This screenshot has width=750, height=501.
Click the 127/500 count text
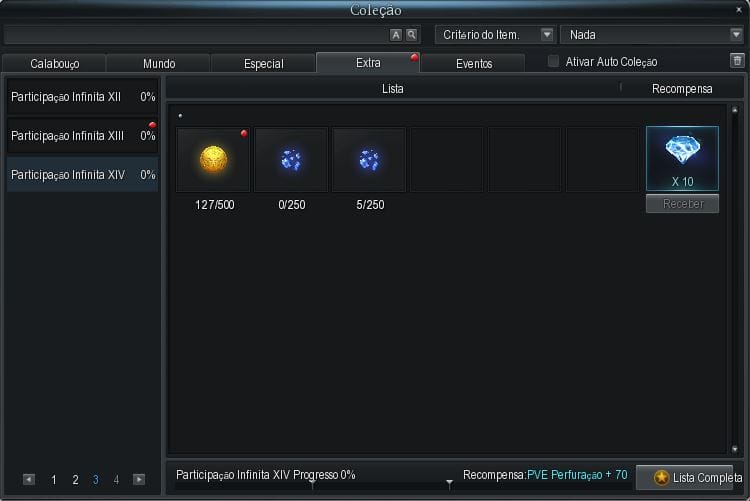click(214, 205)
